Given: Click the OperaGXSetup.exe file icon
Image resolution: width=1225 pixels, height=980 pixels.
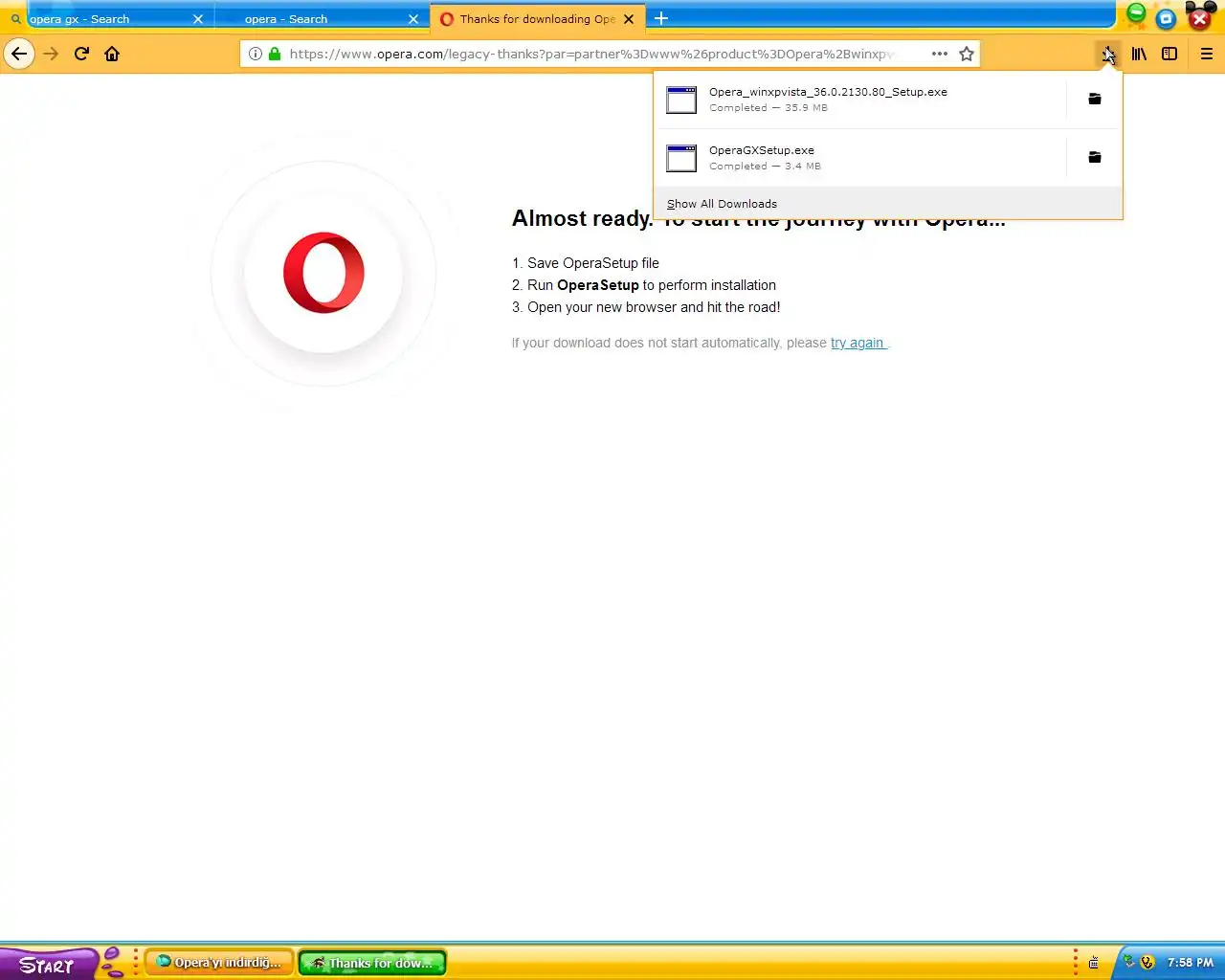Looking at the screenshot, I should pos(681,158).
